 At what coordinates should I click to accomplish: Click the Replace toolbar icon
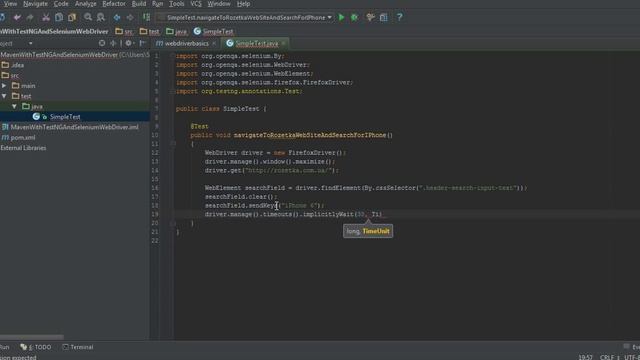point(101,17)
